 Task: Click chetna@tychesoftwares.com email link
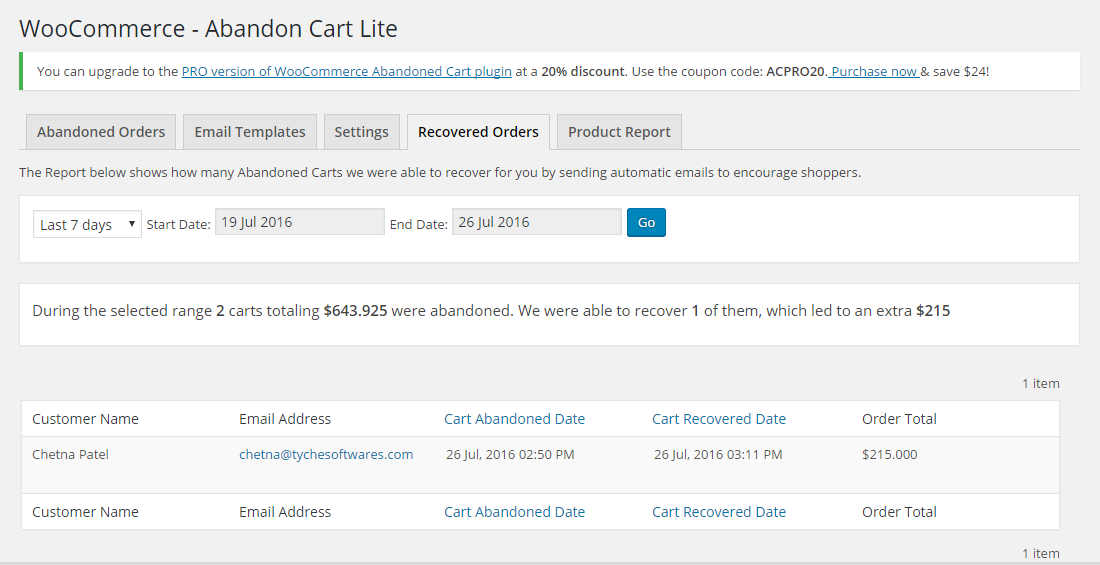coord(326,454)
